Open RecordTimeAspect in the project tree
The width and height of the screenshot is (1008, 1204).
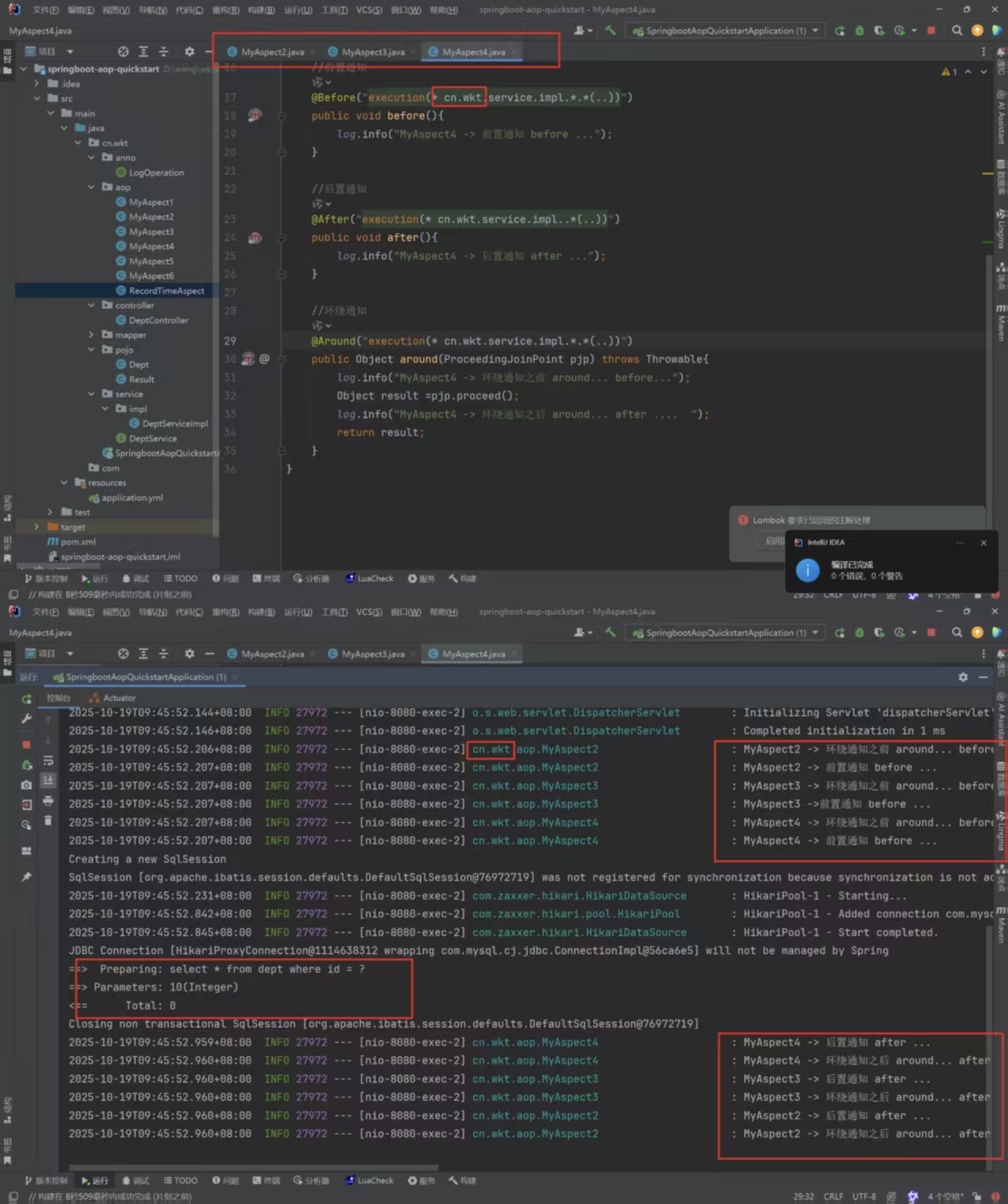click(x=166, y=291)
